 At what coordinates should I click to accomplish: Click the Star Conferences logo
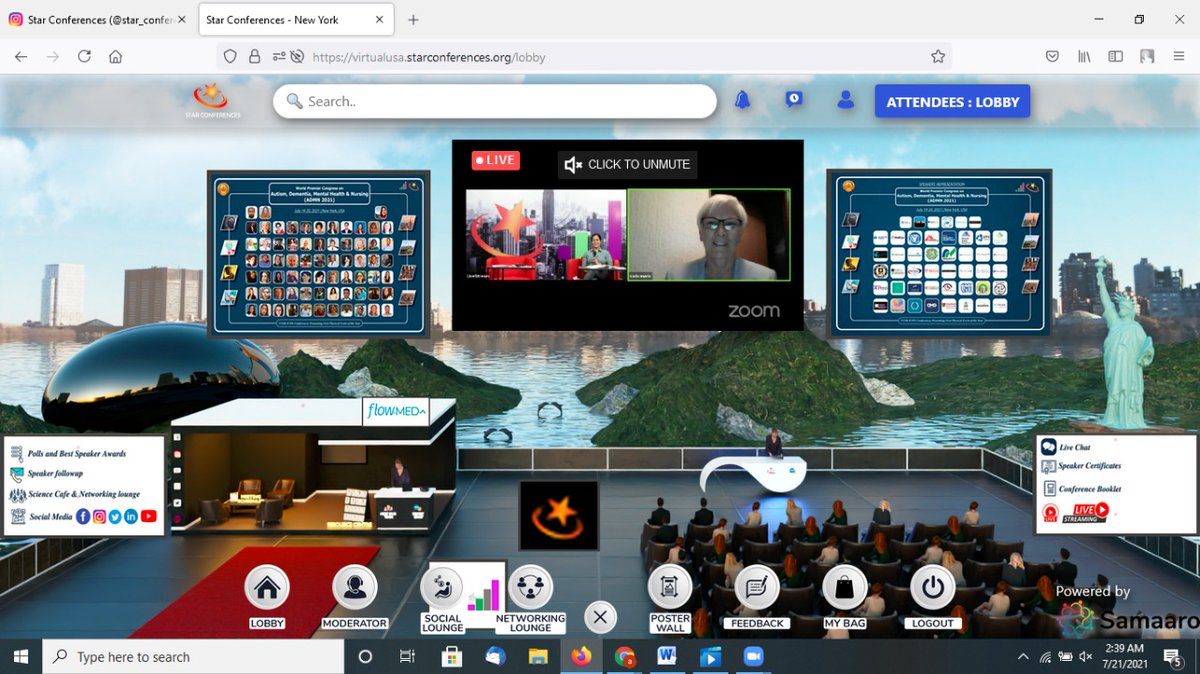pos(211,101)
